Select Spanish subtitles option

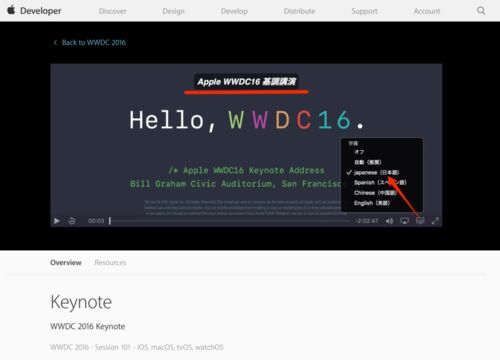tap(380, 183)
